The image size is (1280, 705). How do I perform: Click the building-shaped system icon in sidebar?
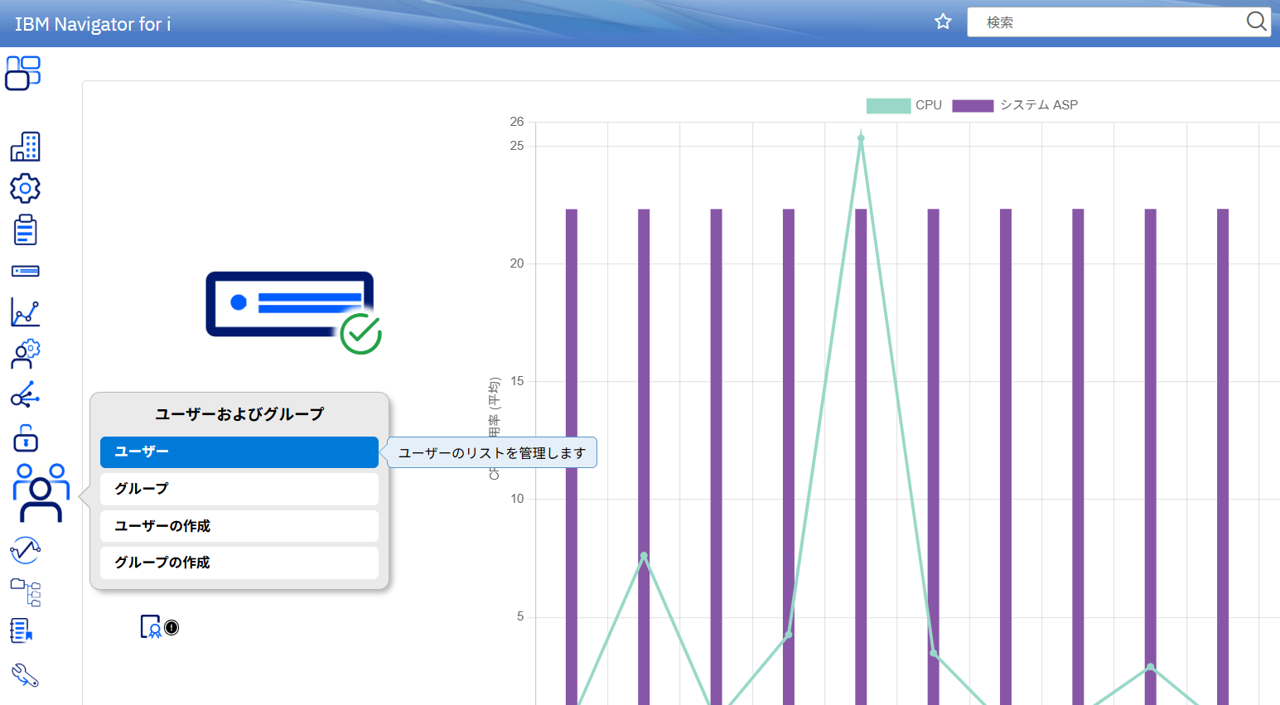[x=25, y=147]
